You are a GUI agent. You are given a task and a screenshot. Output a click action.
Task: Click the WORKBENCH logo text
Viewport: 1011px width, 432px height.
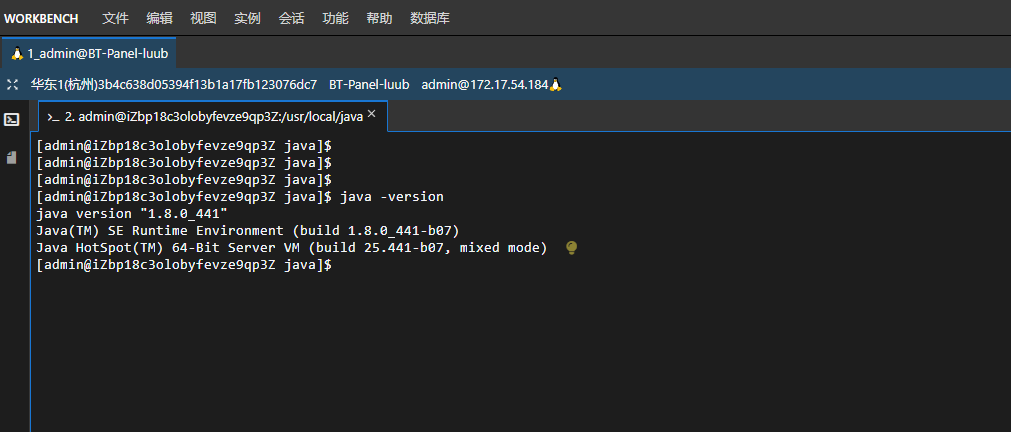41,19
